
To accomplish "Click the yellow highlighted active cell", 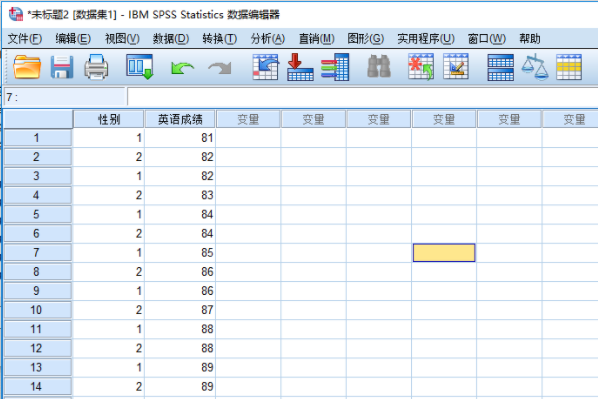I will 444,253.
